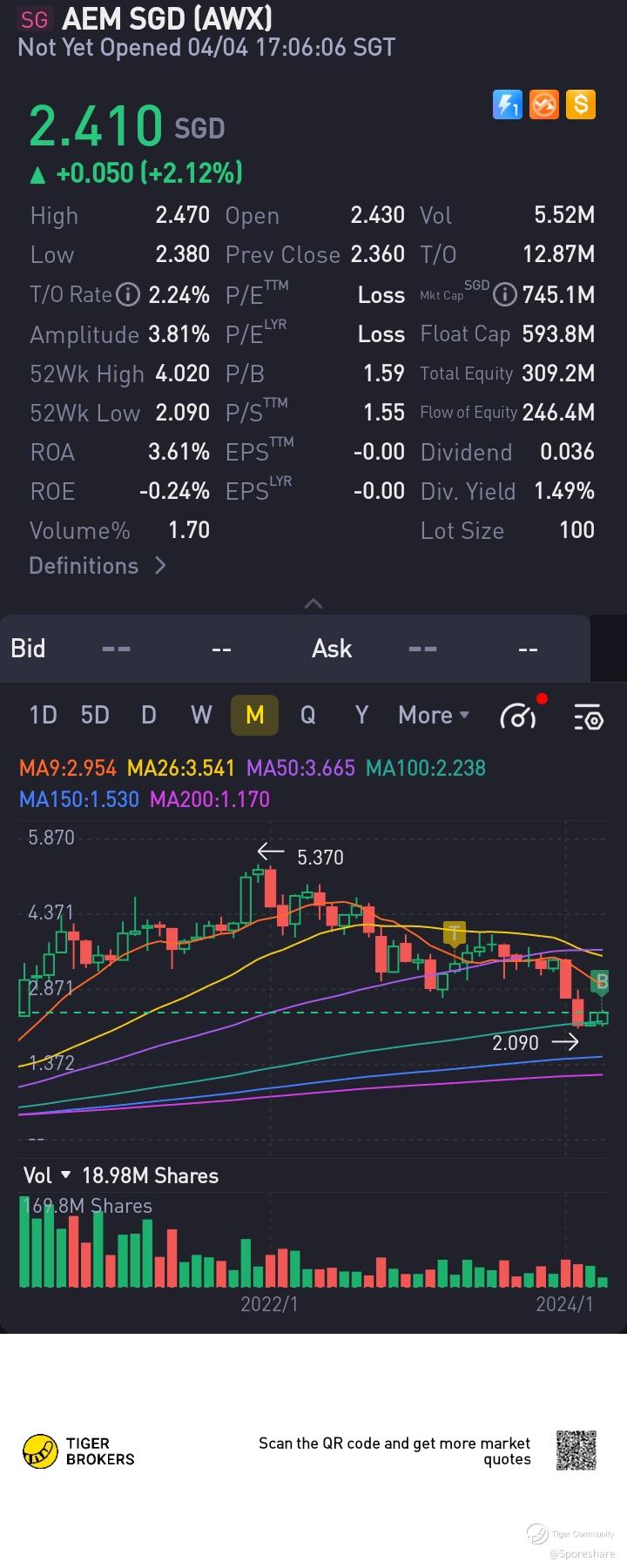This screenshot has height=1568, width=627.
Task: Tap the QR code image
Action: pos(576,1450)
